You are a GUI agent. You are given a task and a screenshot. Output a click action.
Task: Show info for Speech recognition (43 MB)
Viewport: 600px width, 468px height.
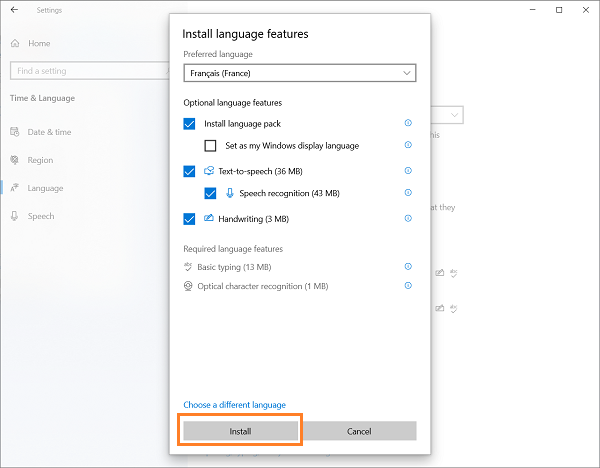pyautogui.click(x=408, y=192)
